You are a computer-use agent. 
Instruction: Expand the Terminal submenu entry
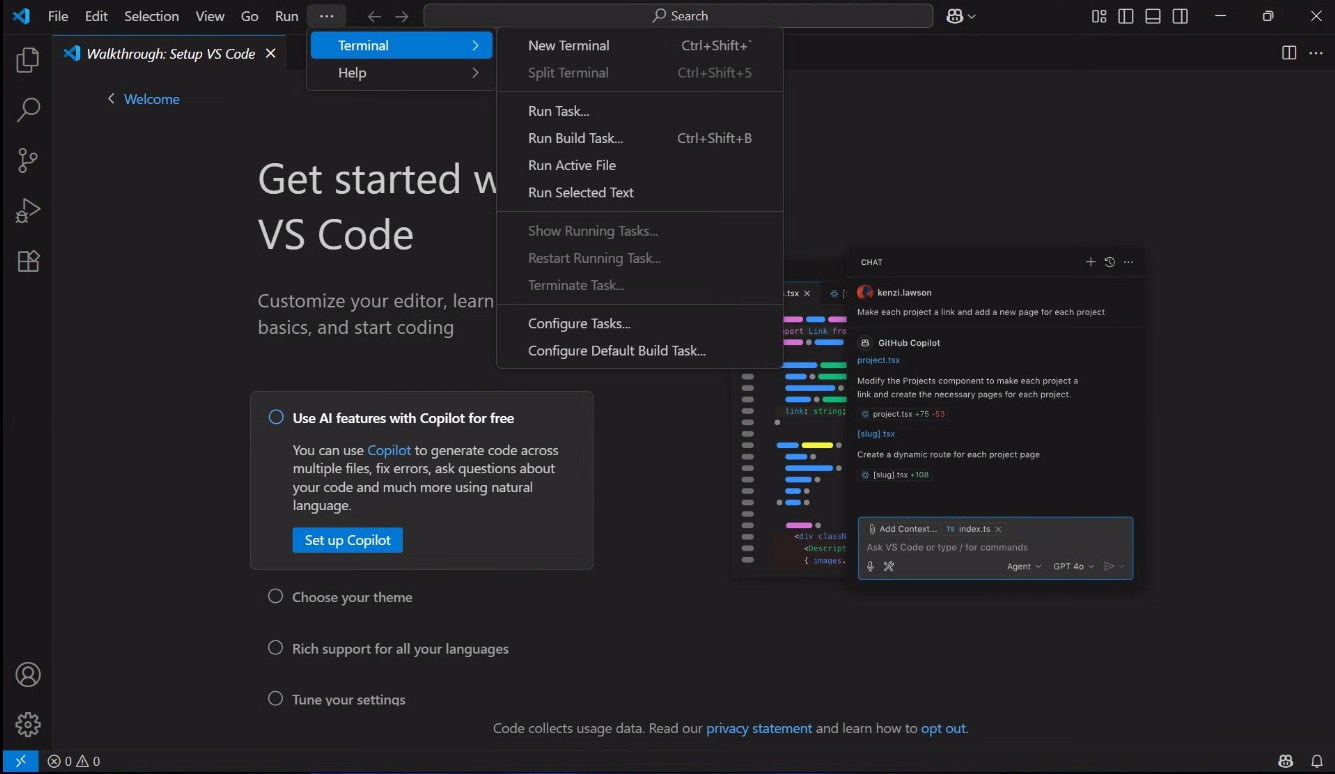tap(401, 45)
